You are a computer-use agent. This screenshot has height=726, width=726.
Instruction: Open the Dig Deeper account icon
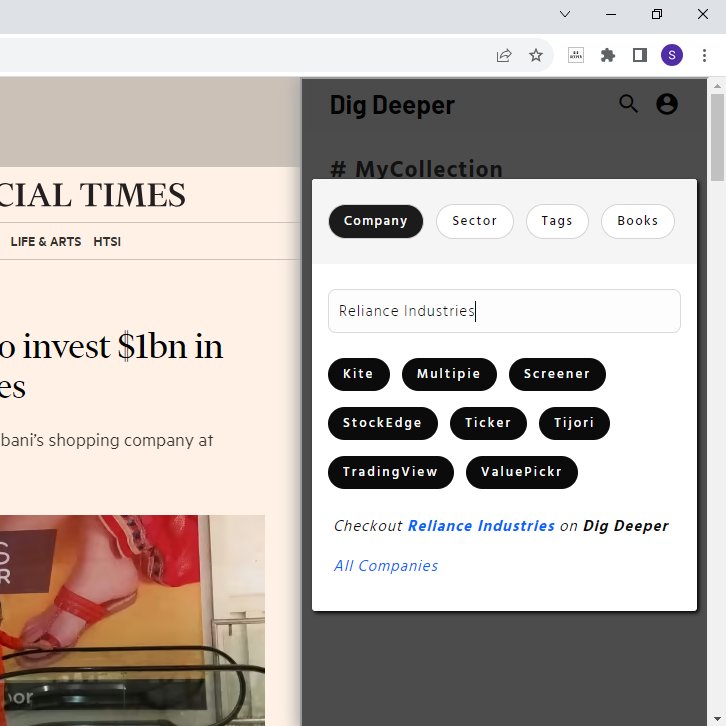pyautogui.click(x=667, y=104)
